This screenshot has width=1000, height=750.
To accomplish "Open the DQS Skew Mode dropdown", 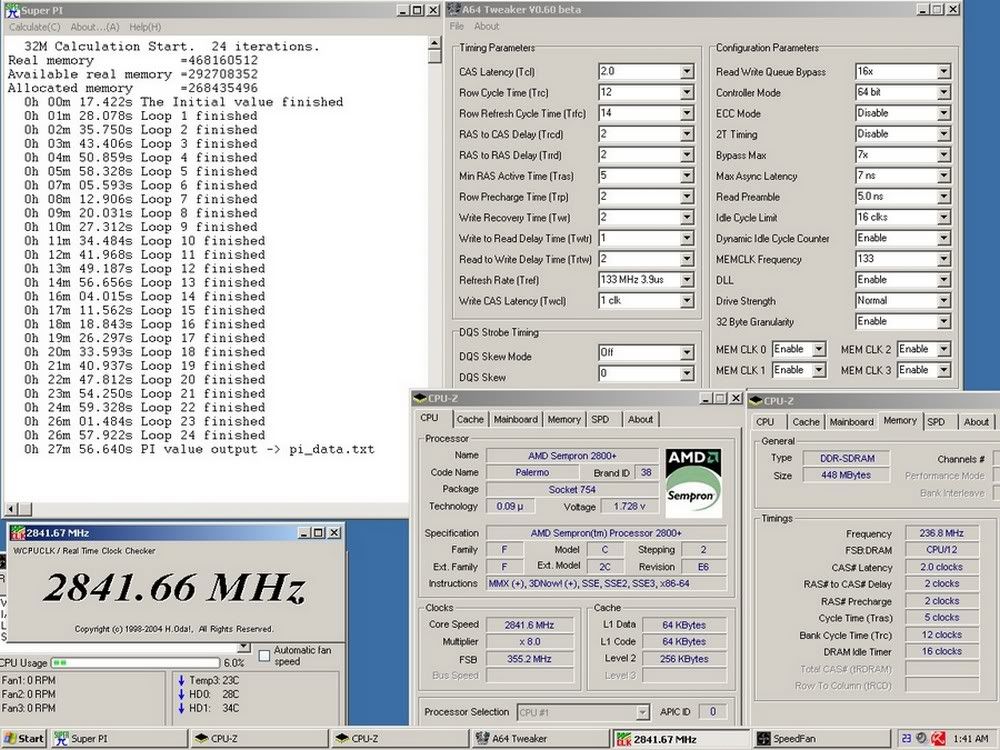I will [x=687, y=353].
